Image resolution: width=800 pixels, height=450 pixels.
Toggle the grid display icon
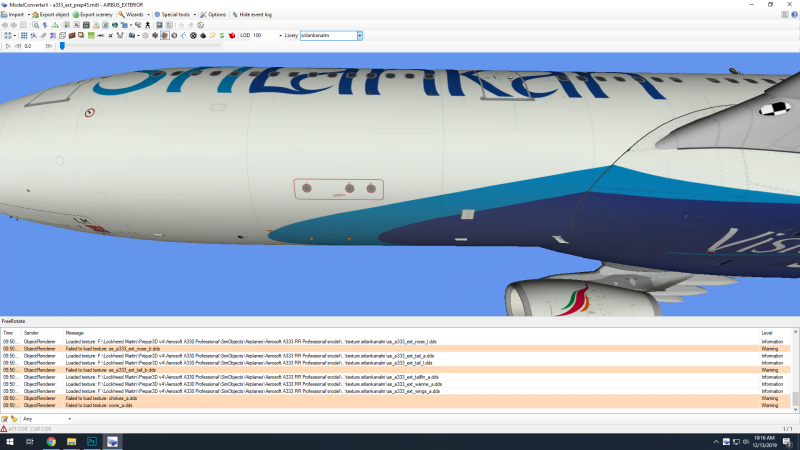24,36
